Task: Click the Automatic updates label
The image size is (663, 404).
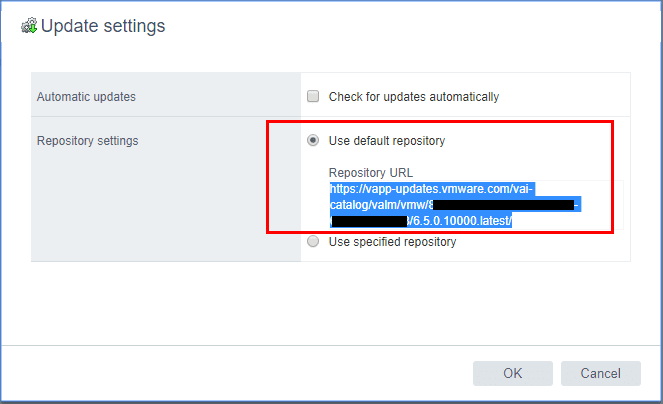Action: (86, 97)
